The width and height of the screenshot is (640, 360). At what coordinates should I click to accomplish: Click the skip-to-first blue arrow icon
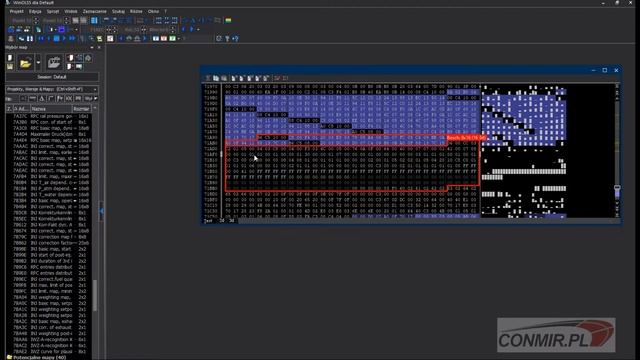[40, 39]
